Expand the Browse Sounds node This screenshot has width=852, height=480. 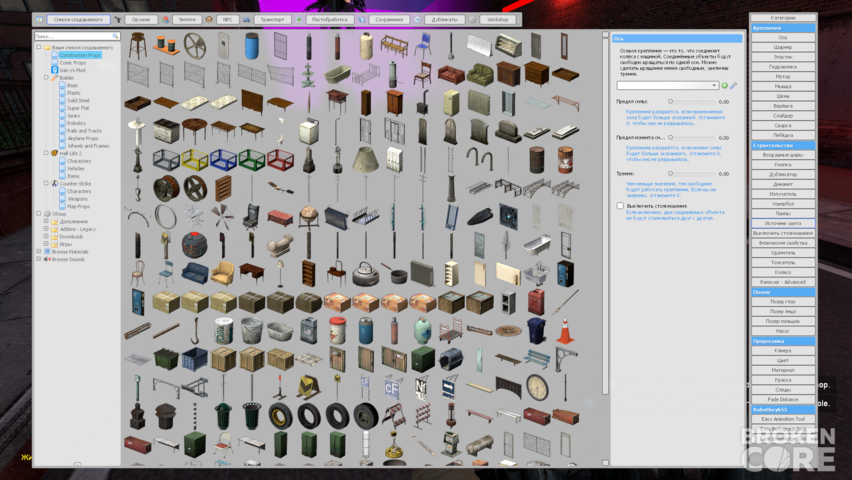click(x=39, y=259)
